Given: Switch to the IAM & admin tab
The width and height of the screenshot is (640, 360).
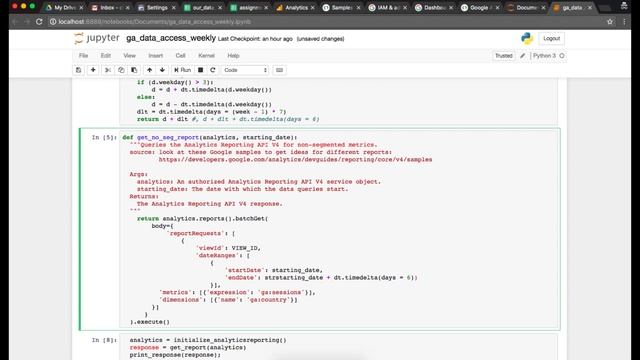Looking at the screenshot, I should [388, 7].
